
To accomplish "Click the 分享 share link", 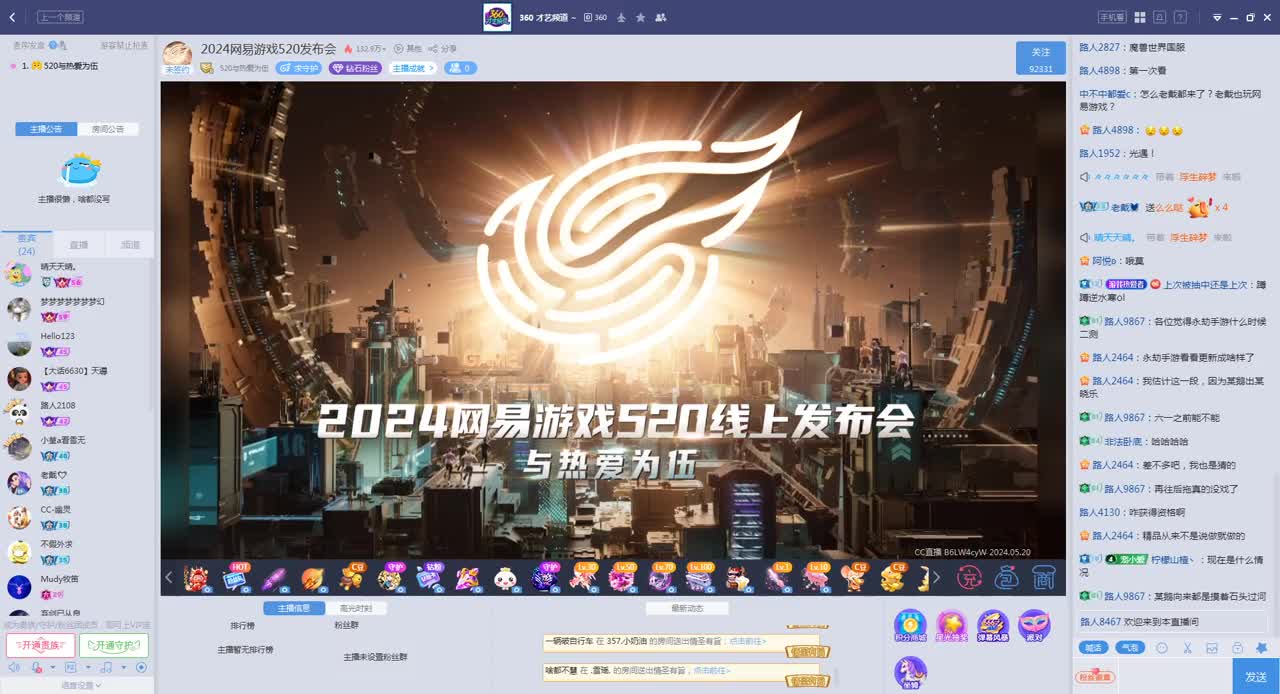I will coord(443,48).
